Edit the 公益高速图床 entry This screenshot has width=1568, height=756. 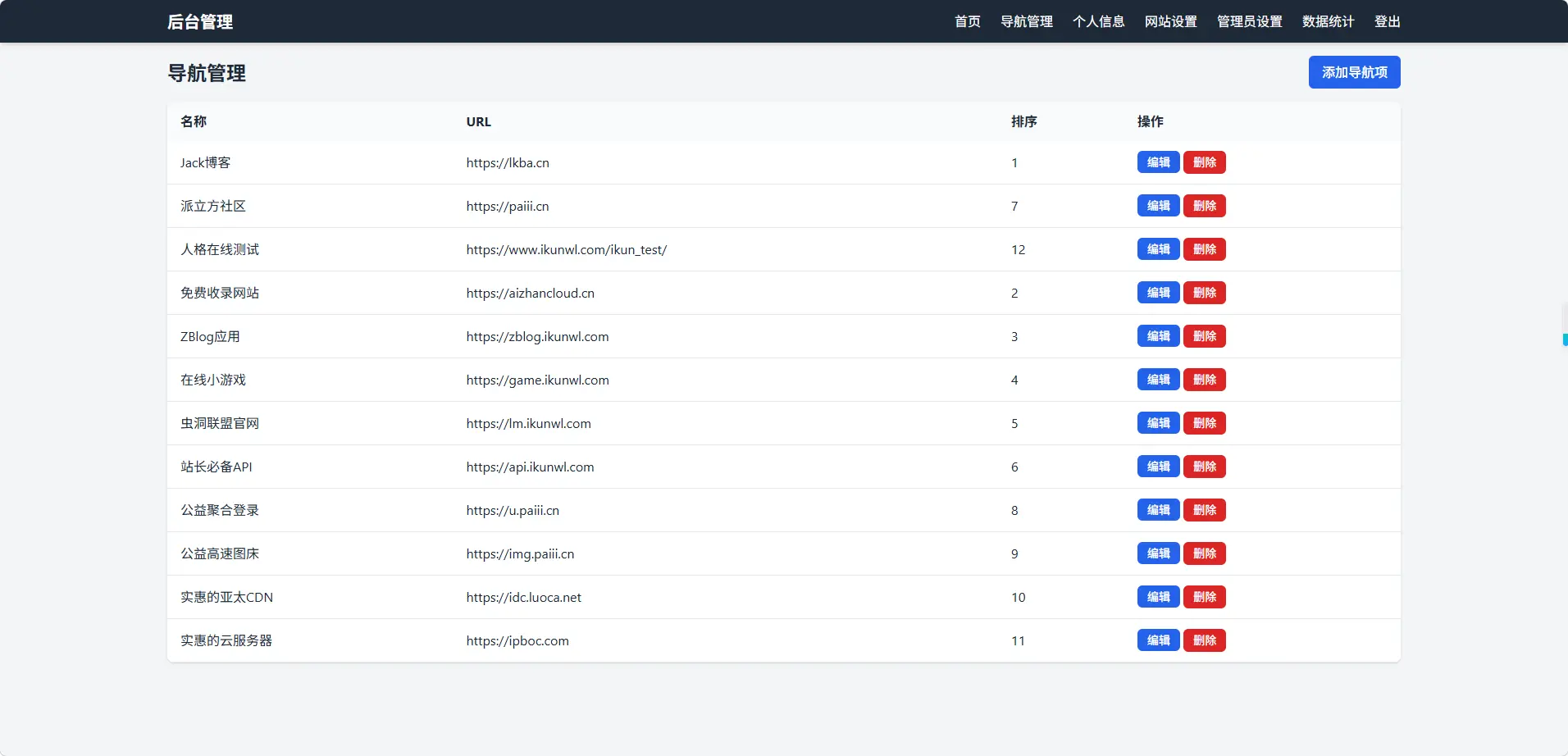click(1158, 553)
